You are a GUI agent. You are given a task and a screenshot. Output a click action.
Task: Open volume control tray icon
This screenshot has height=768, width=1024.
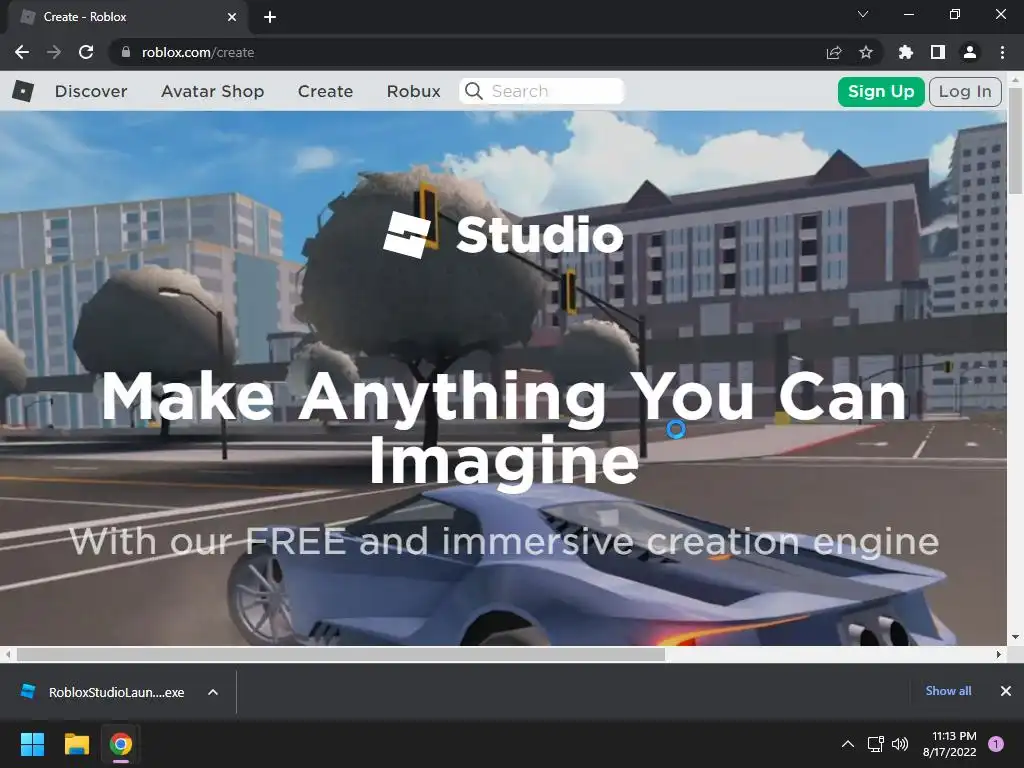point(900,744)
